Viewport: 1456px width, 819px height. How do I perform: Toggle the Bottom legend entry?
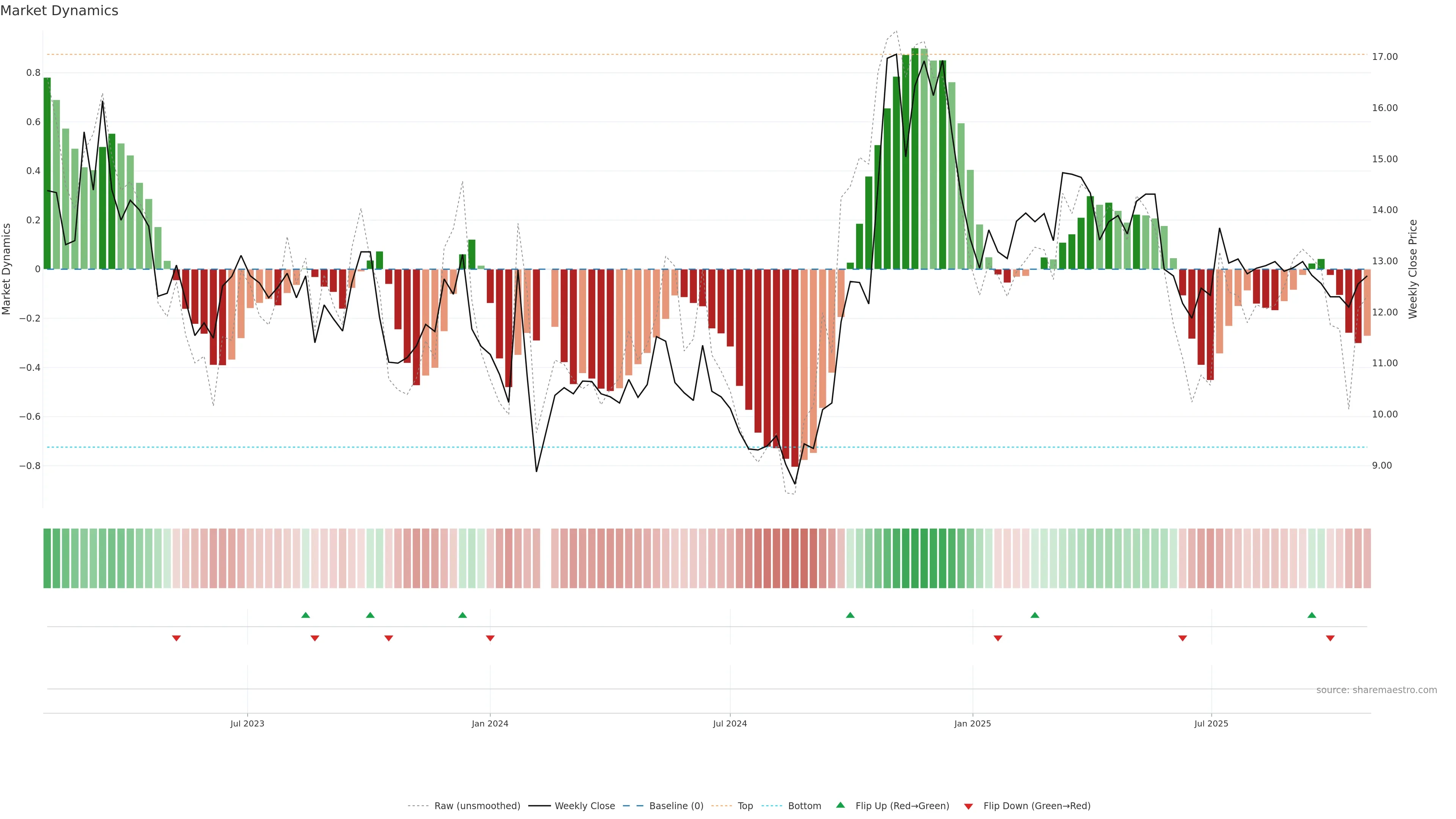click(x=804, y=806)
